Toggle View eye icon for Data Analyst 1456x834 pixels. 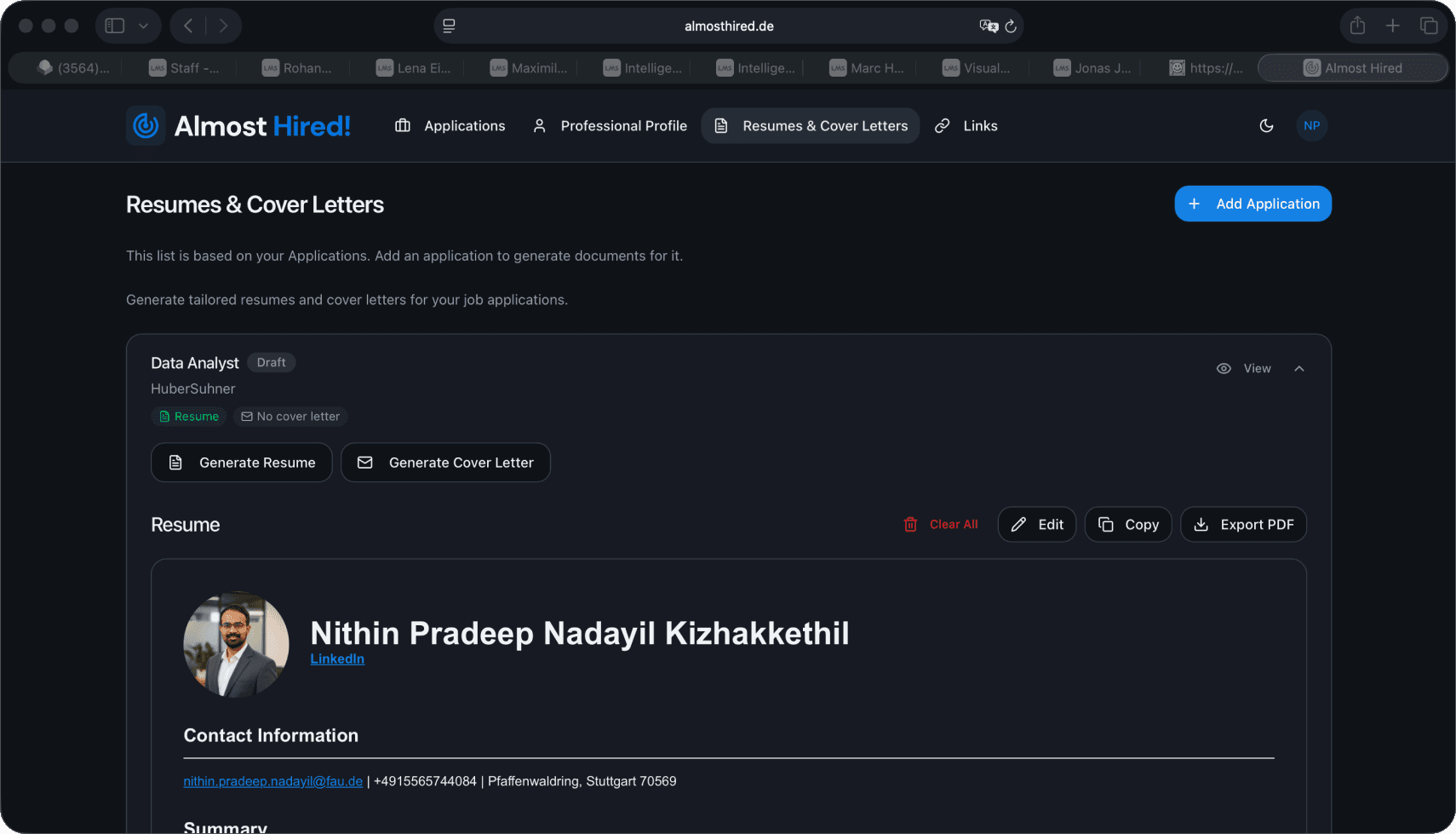1224,369
